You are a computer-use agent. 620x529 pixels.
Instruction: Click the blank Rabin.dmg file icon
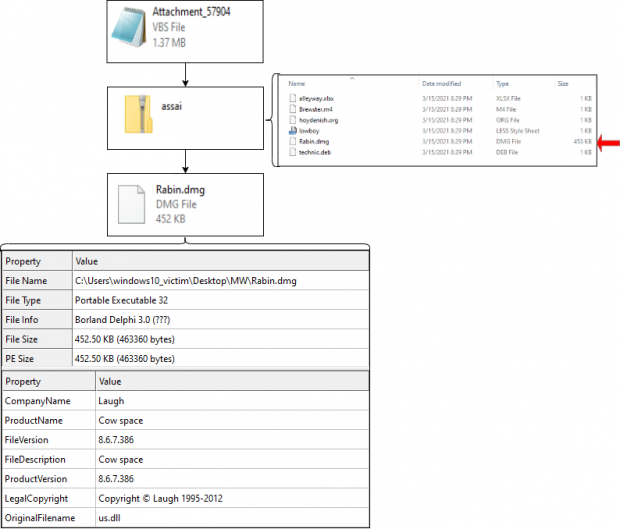point(132,204)
